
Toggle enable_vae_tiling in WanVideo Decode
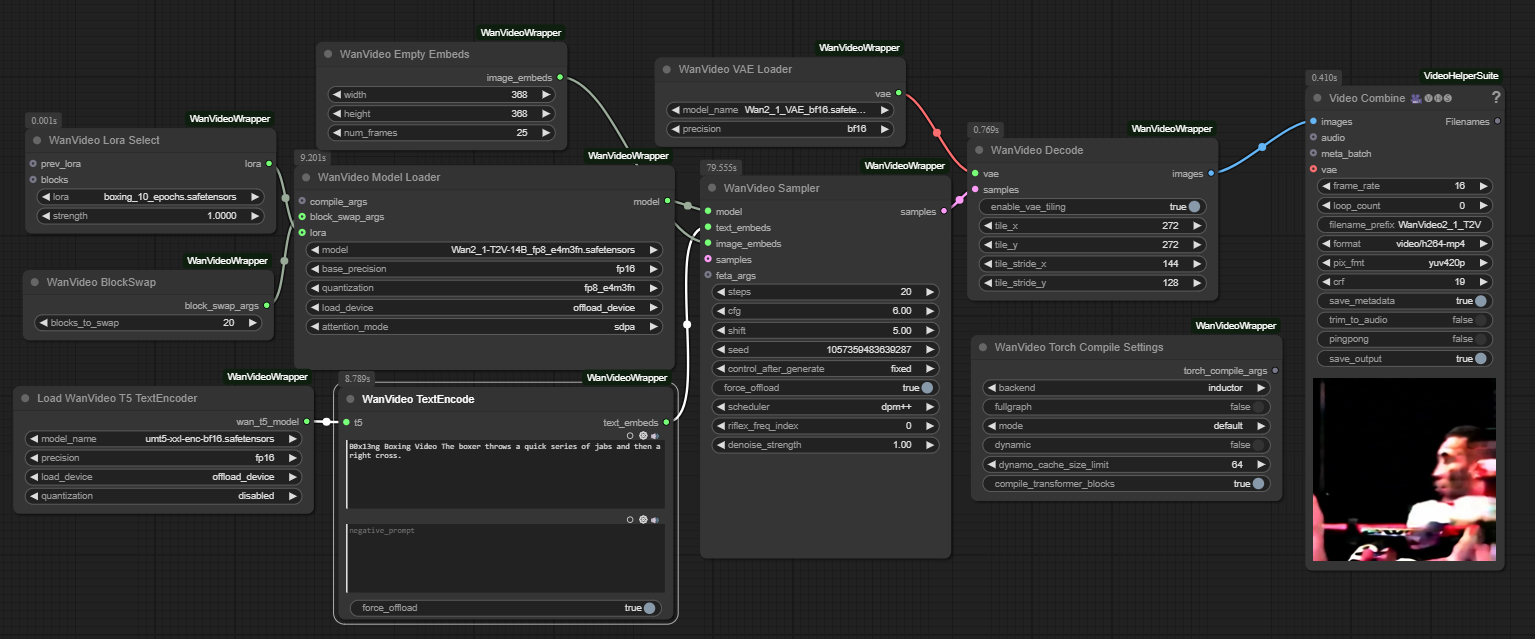(1194, 206)
